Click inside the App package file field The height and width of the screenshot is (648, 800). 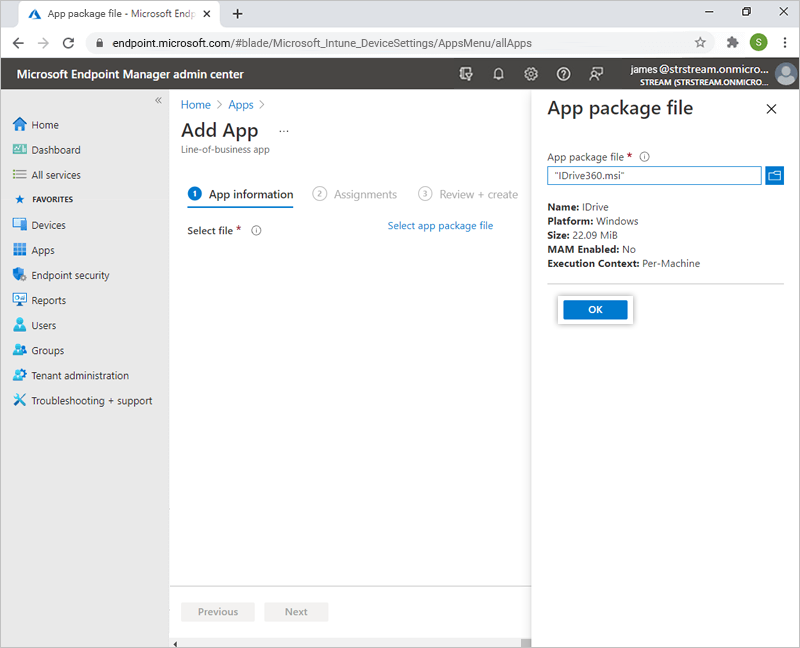tap(654, 176)
